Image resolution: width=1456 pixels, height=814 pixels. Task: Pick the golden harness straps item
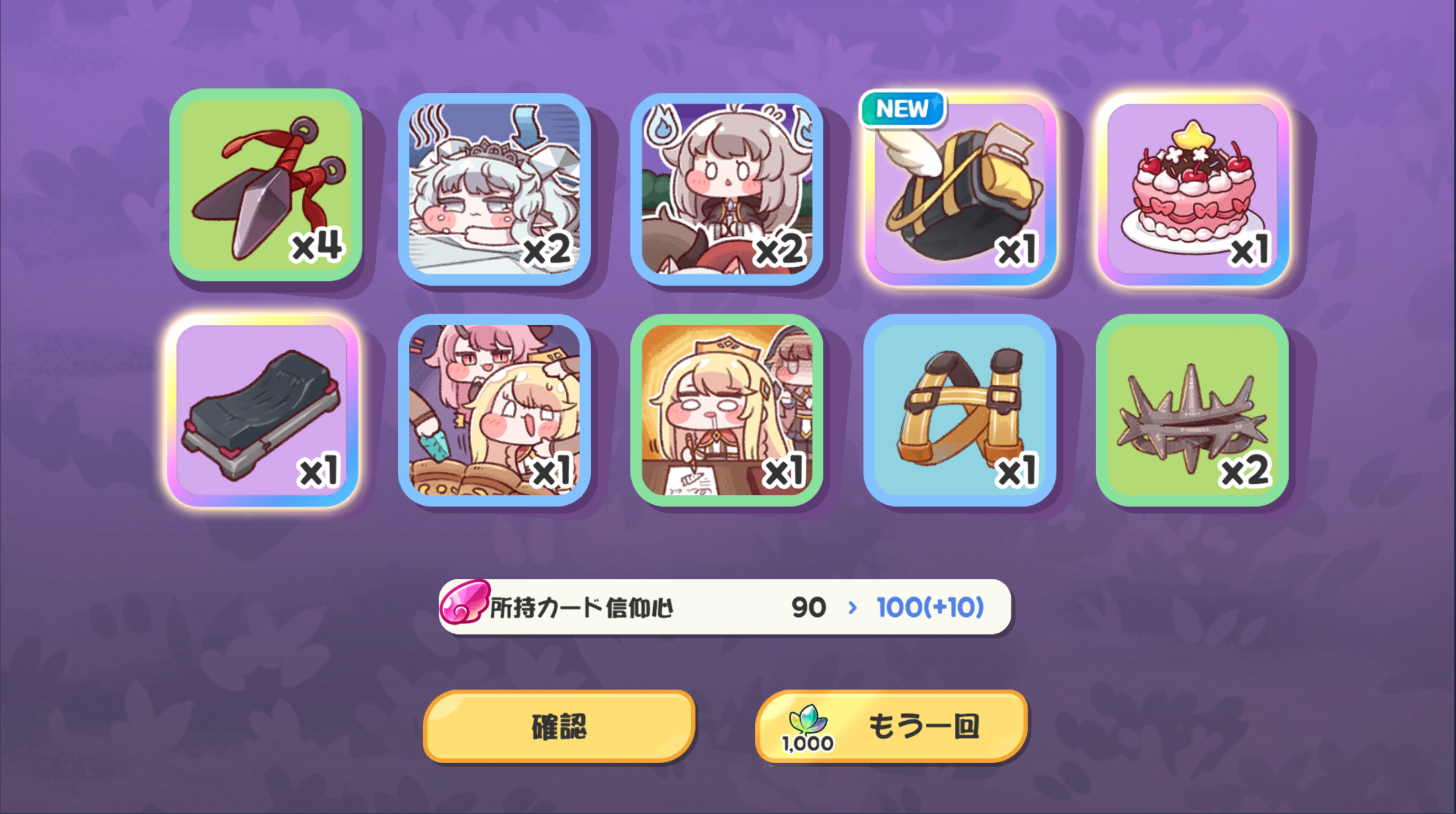[x=960, y=411]
